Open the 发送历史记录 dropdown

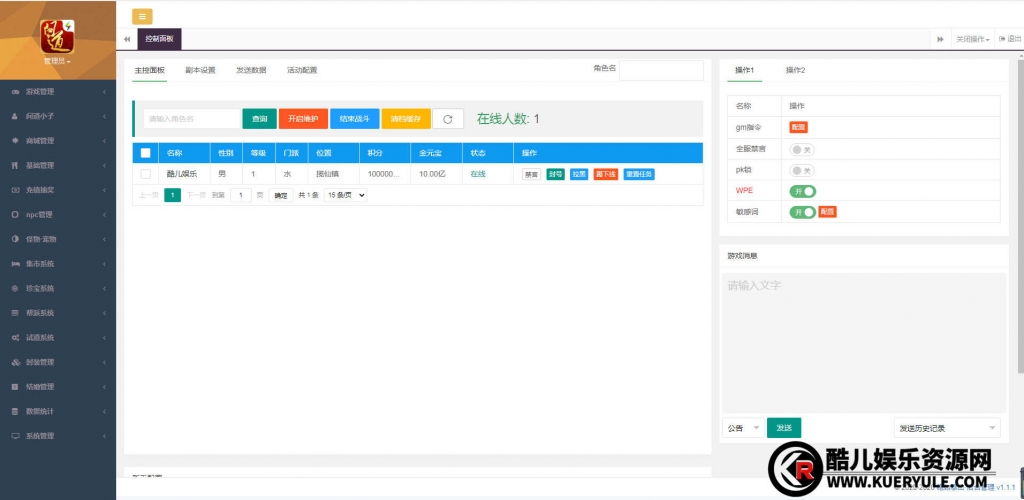click(946, 428)
